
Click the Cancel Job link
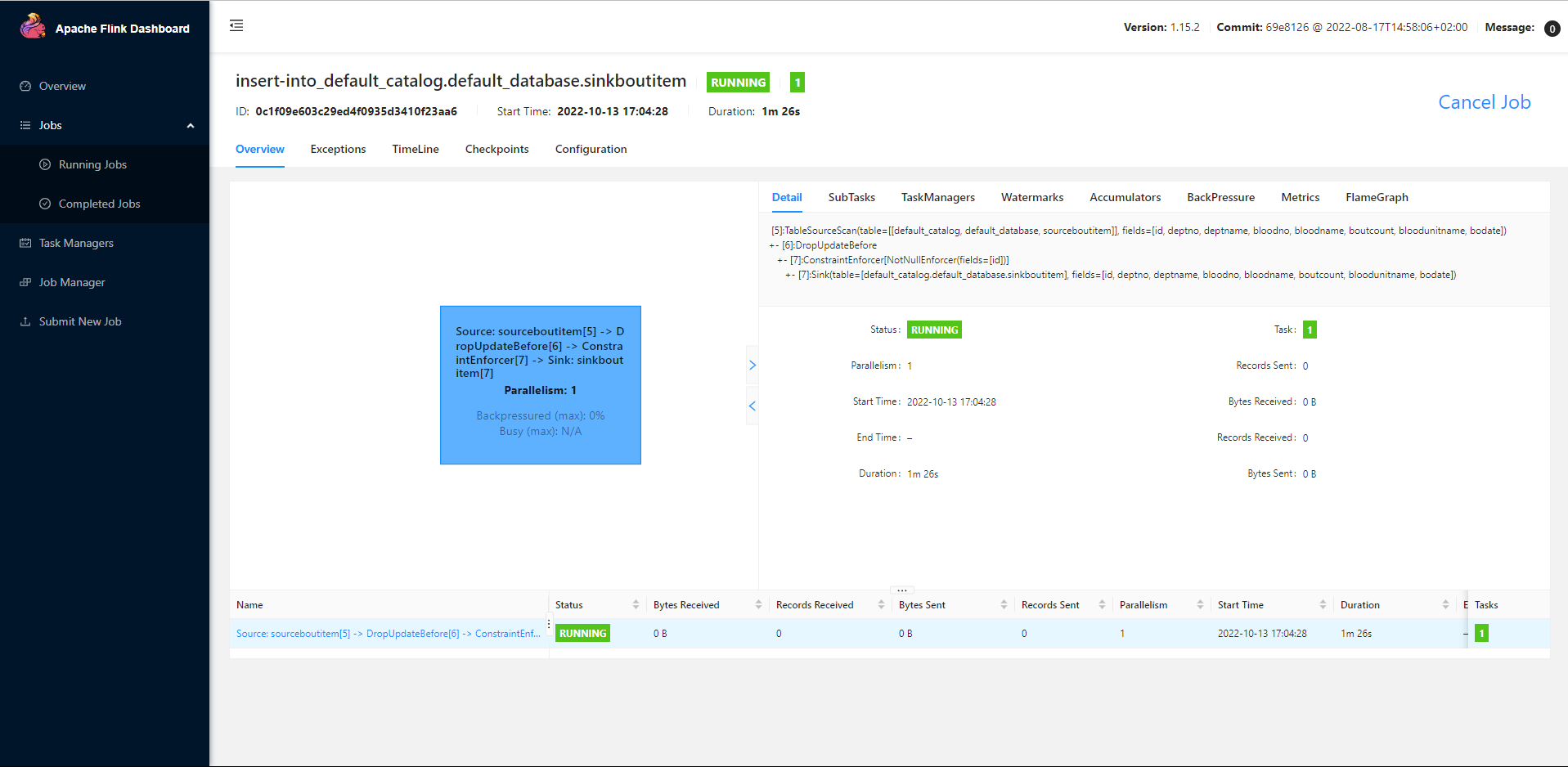pyautogui.click(x=1485, y=102)
